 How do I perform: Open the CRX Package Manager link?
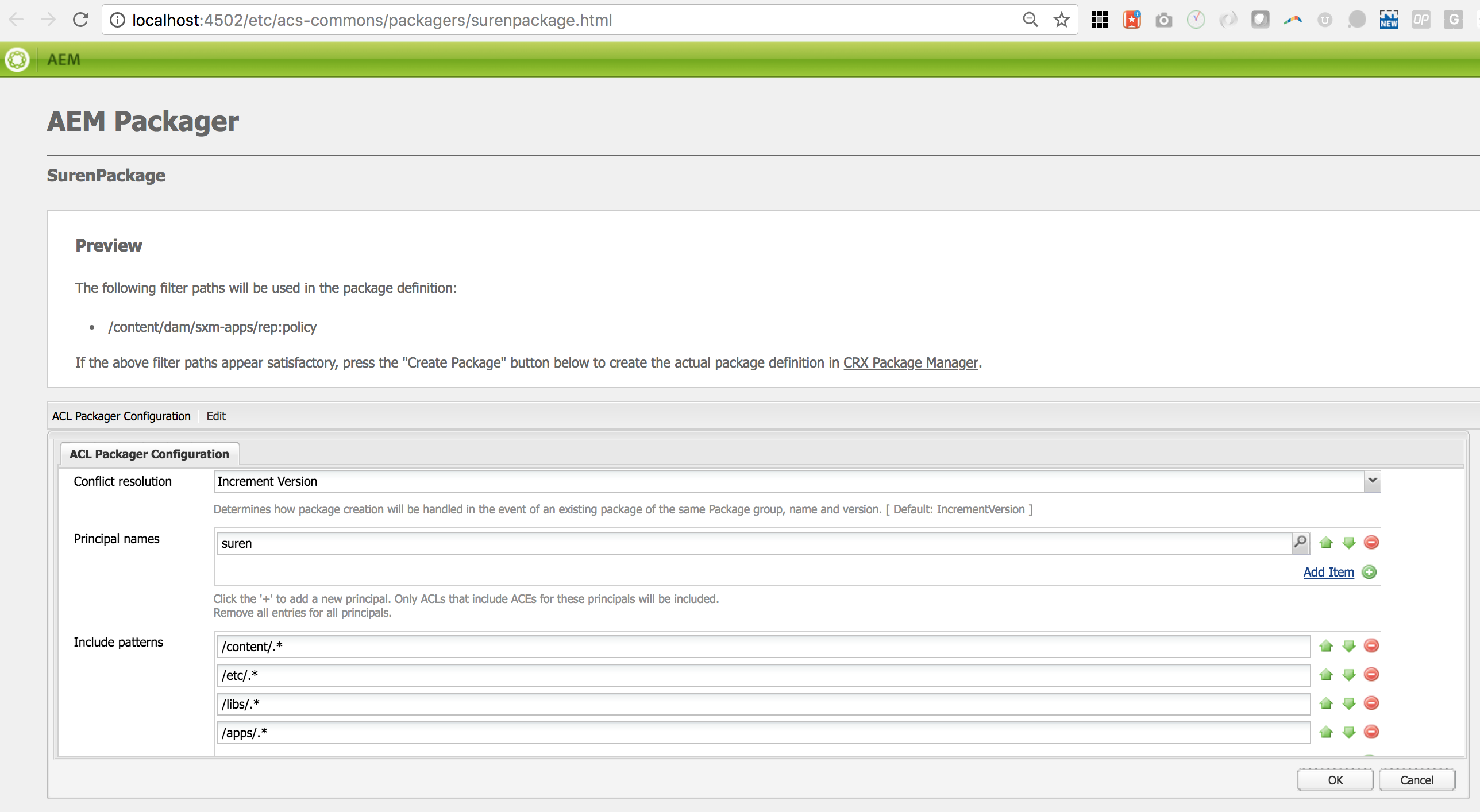click(x=910, y=362)
